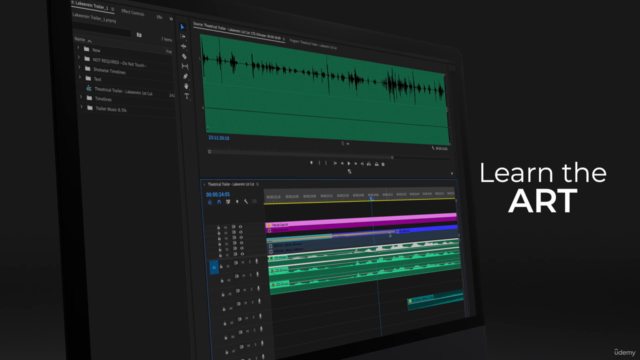Toggle insert sequences as nests in timeline
The width and height of the screenshot is (640, 360).
[210, 202]
